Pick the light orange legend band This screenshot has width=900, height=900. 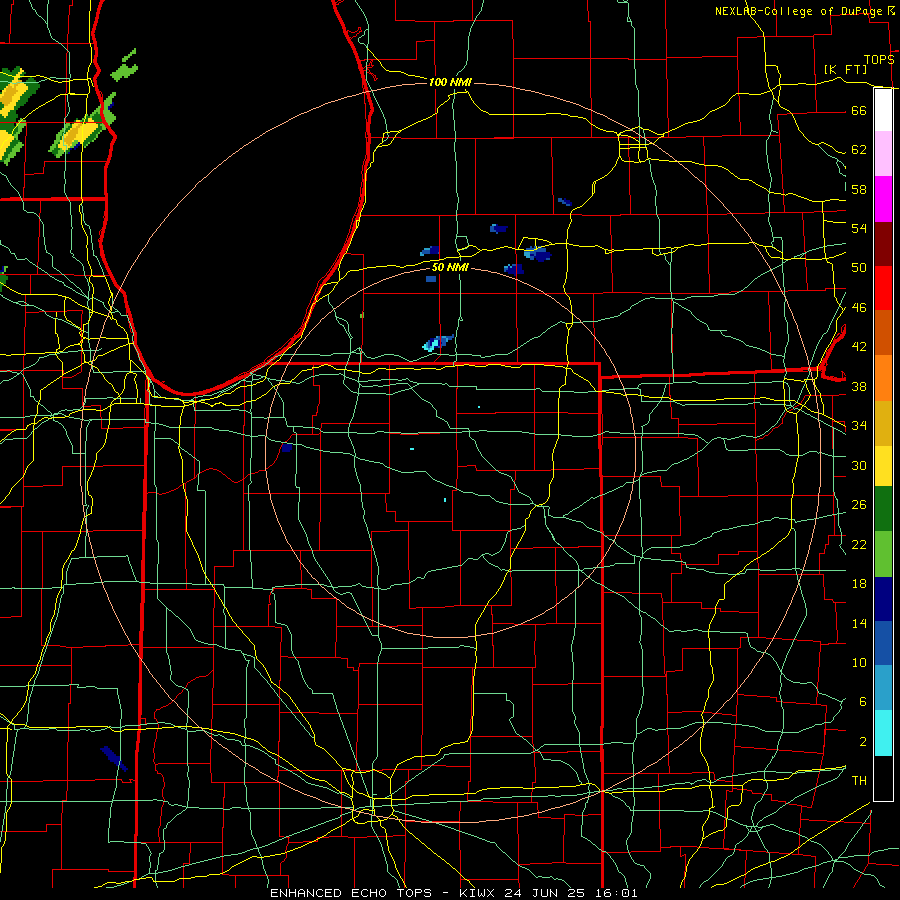(883, 377)
